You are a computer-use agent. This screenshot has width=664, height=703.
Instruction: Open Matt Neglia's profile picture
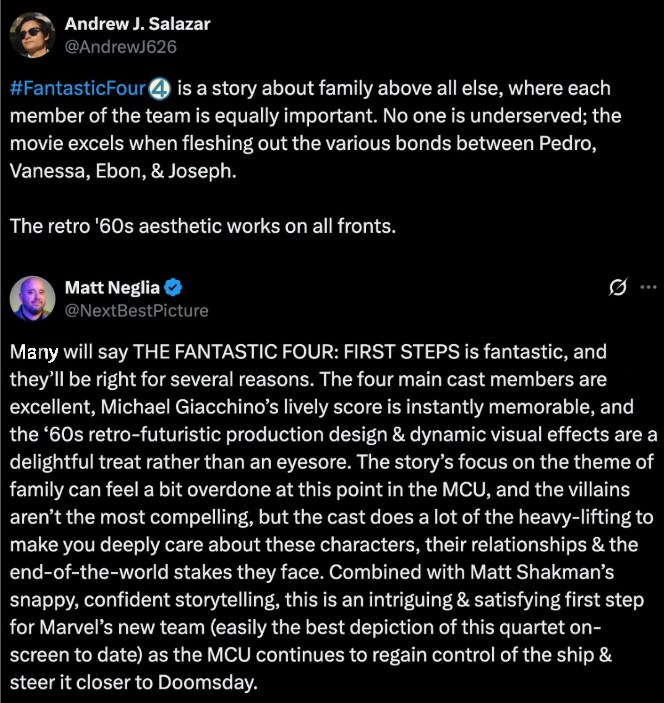32,299
